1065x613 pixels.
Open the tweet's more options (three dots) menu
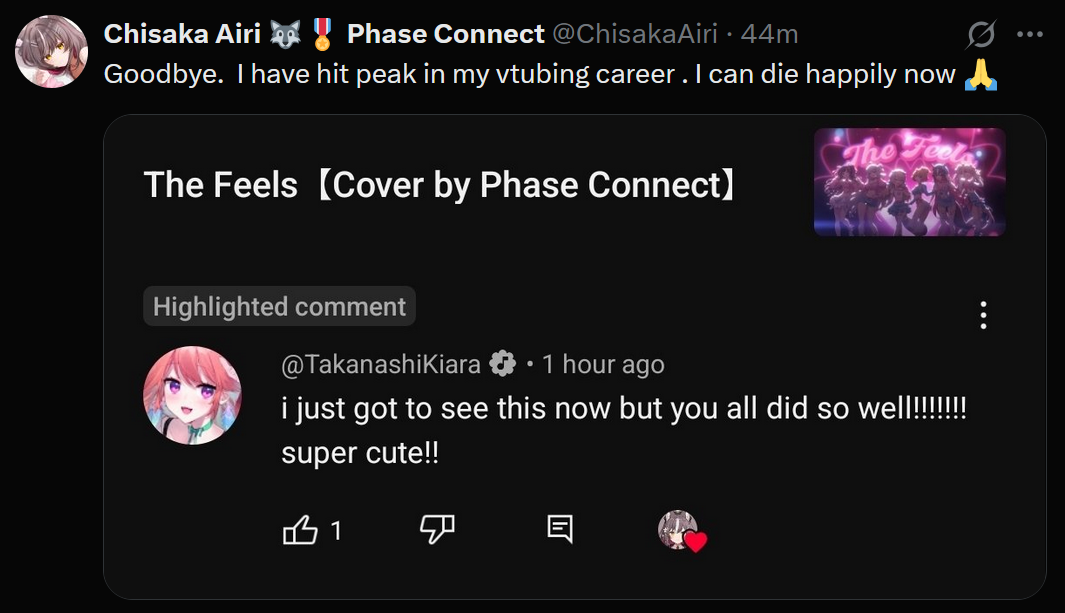(x=1029, y=34)
